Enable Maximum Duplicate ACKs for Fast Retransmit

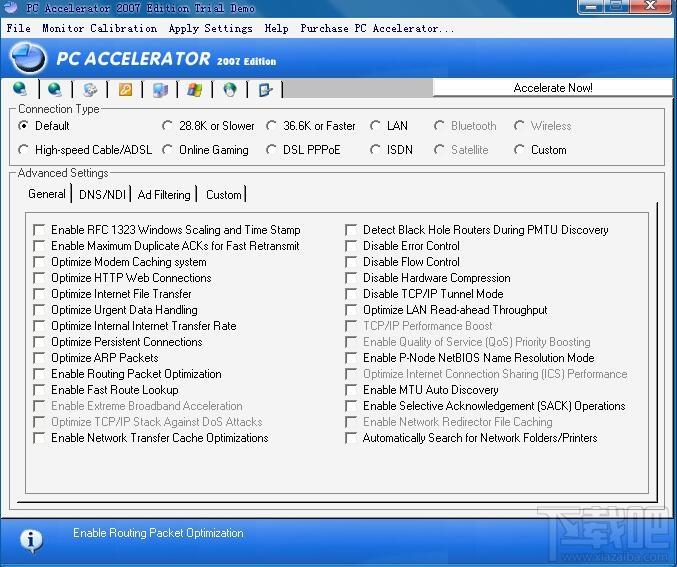tap(39, 246)
